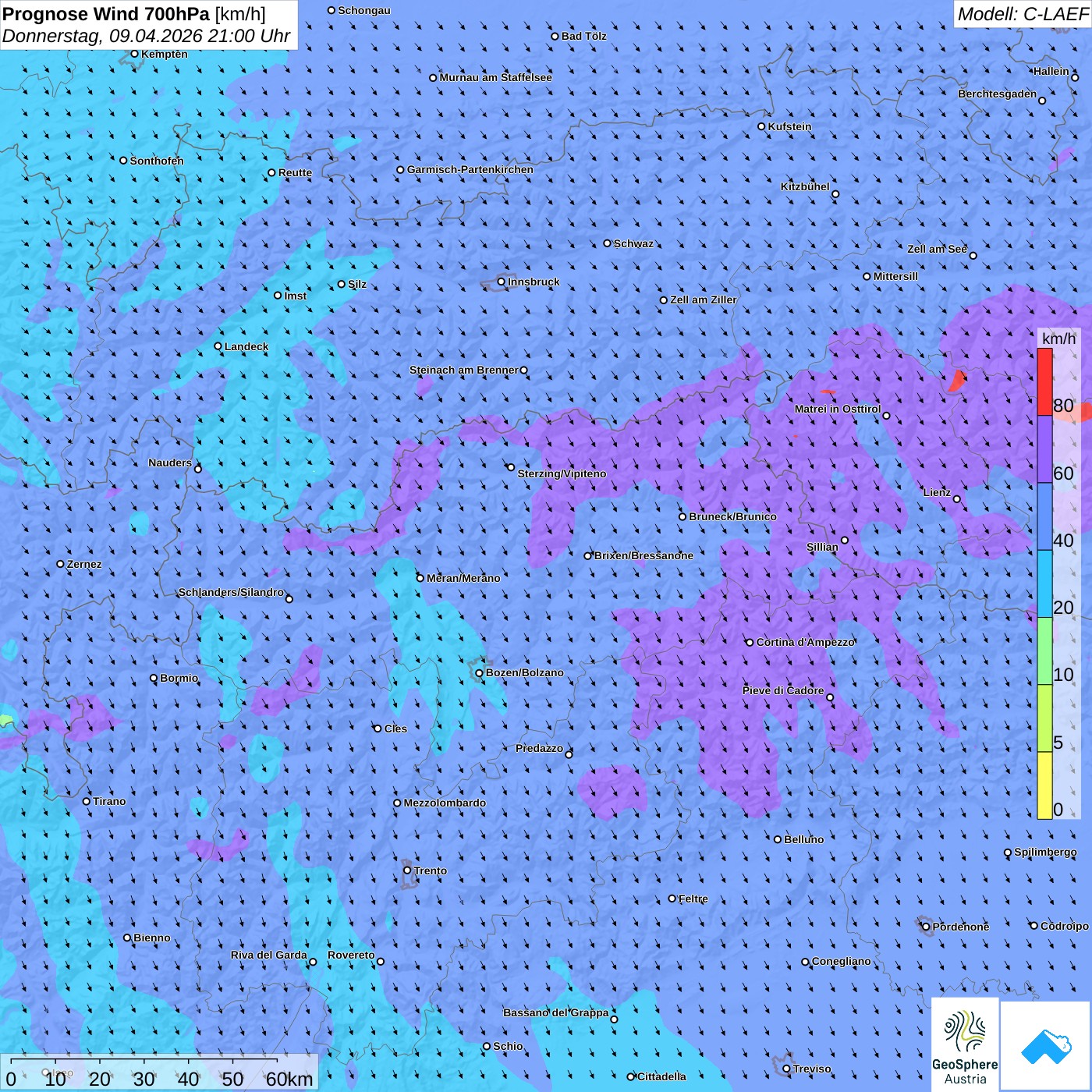Image resolution: width=1092 pixels, height=1092 pixels.
Task: Click the 'Brixen/Bressanone' label
Action: 643,555
